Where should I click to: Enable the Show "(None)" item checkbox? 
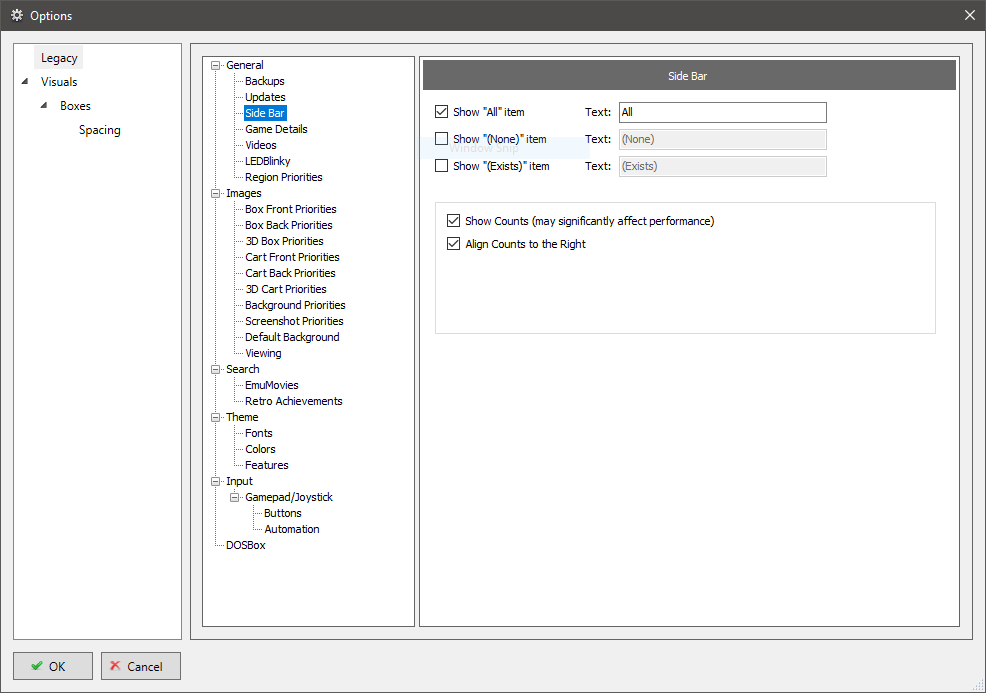(442, 139)
